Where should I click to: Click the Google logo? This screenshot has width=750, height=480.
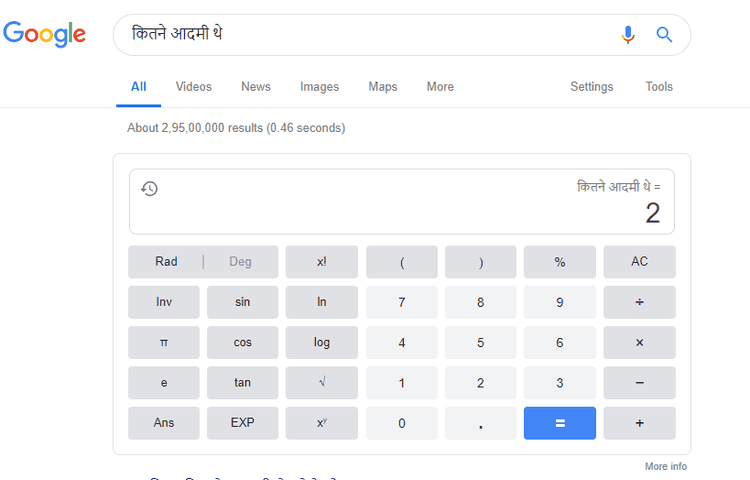pyautogui.click(x=45, y=34)
